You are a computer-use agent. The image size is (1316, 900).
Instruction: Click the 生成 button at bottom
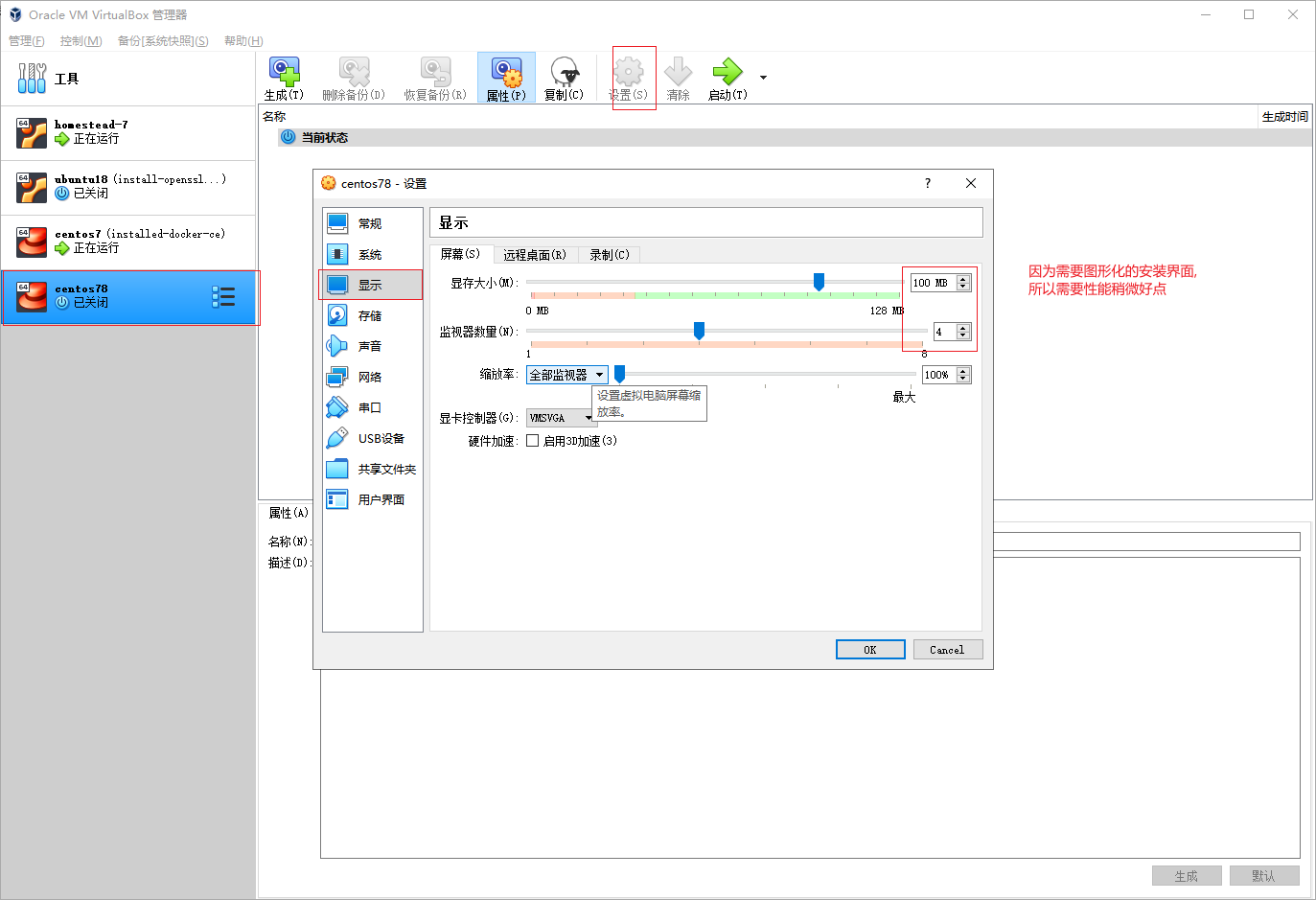(1187, 876)
